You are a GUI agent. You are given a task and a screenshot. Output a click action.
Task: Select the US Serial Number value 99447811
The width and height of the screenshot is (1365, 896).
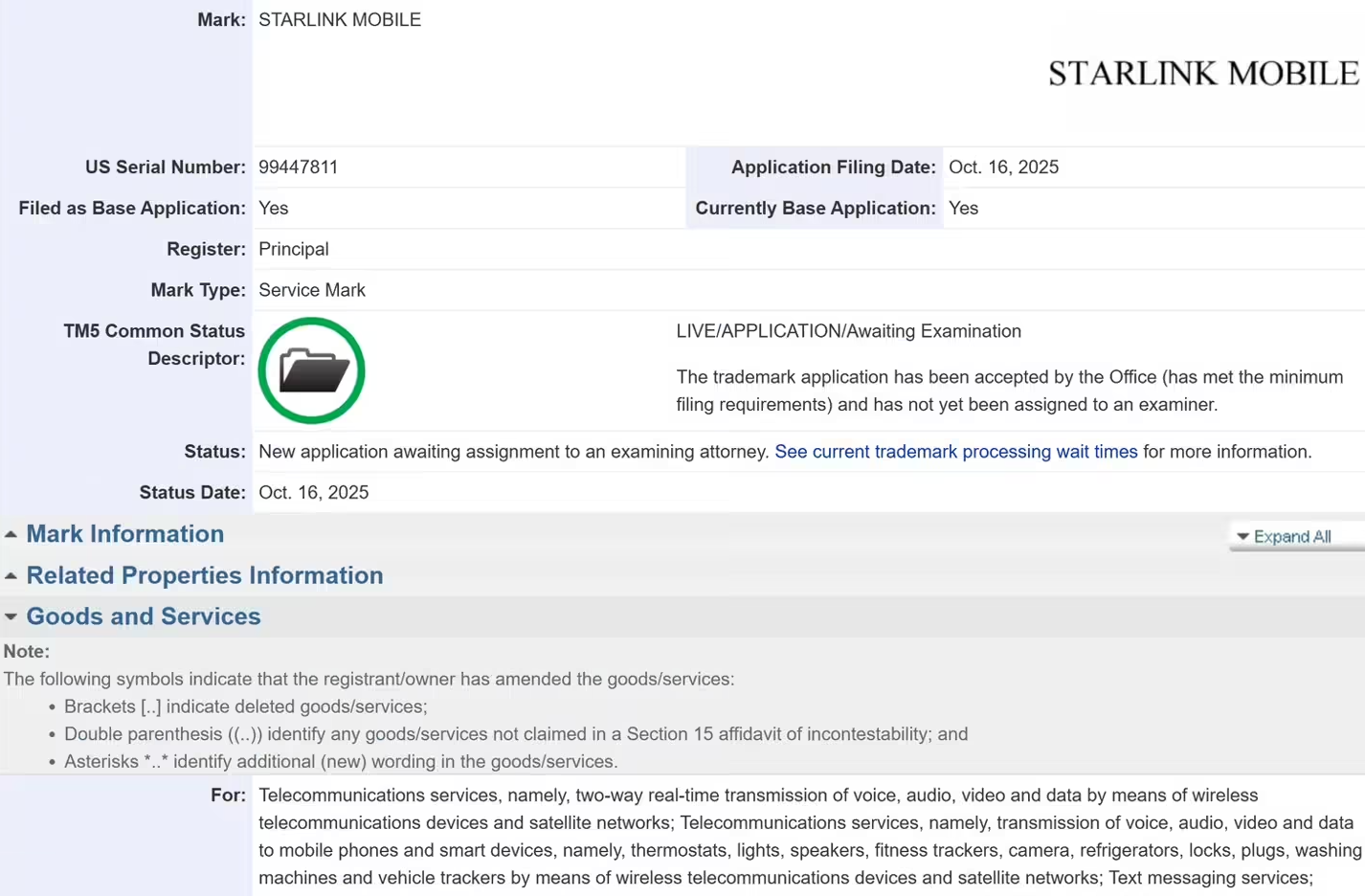tap(300, 167)
